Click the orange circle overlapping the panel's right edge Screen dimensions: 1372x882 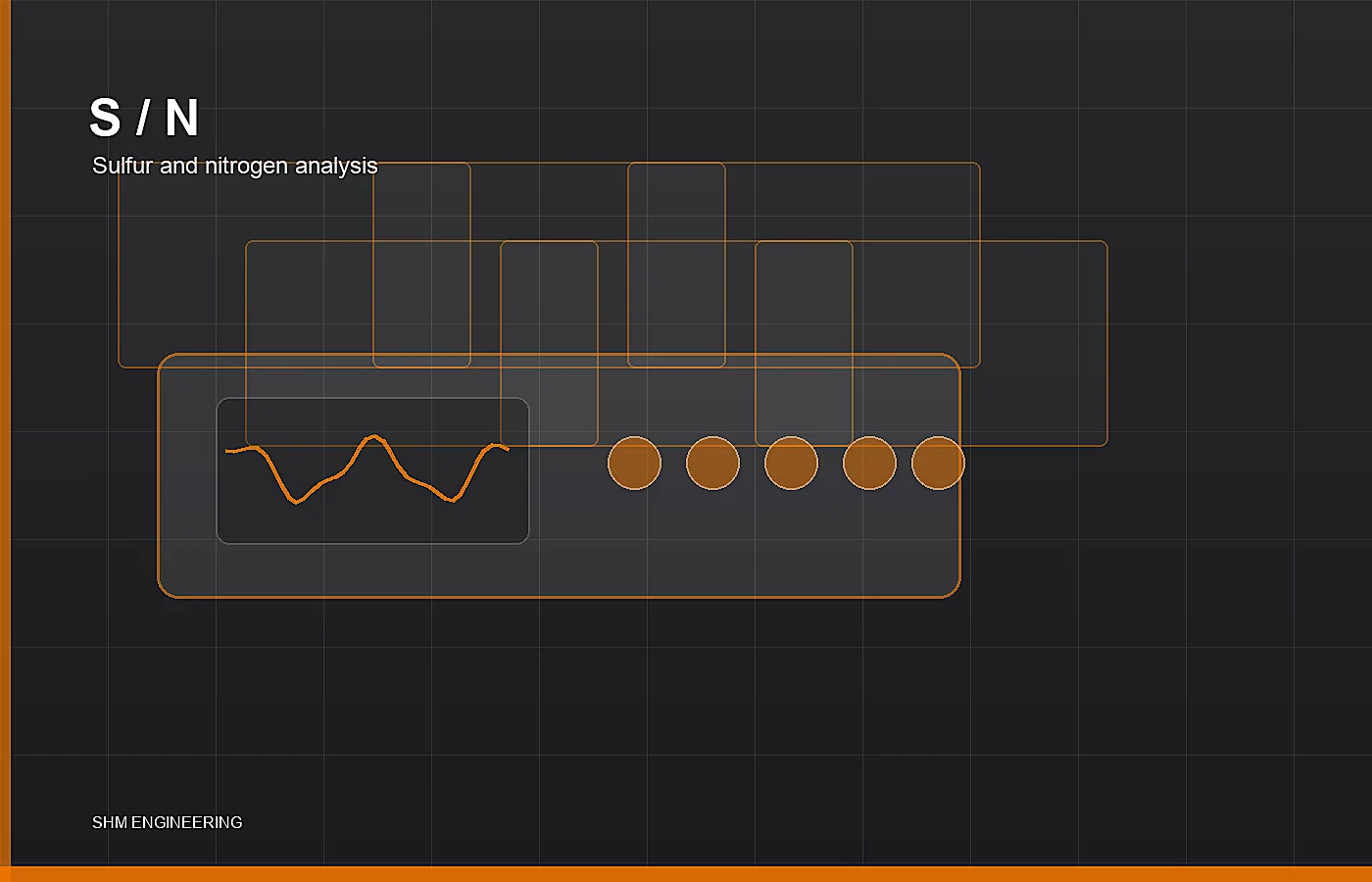coord(938,463)
